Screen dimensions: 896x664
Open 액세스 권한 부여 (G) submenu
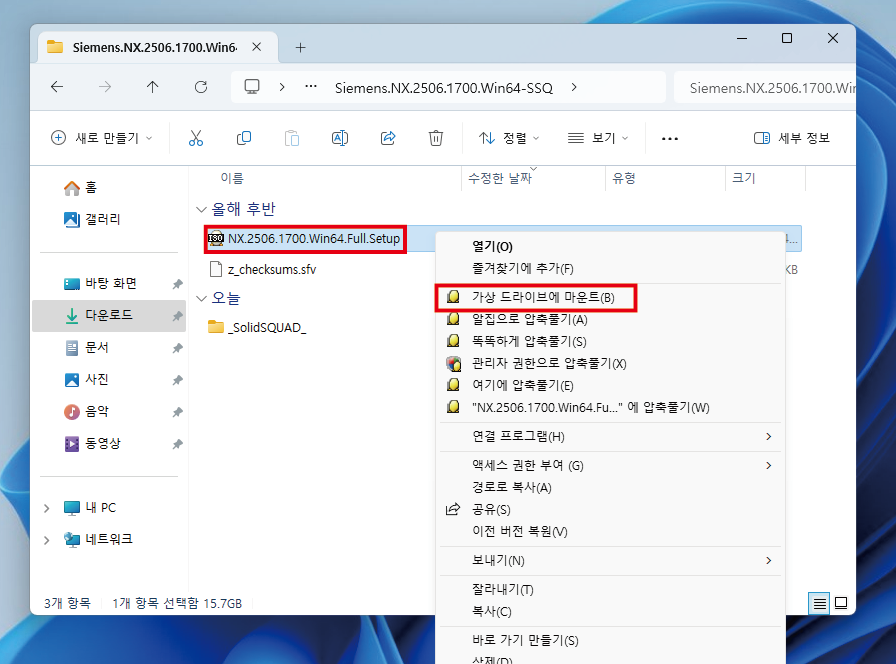pyautogui.click(x=610, y=466)
